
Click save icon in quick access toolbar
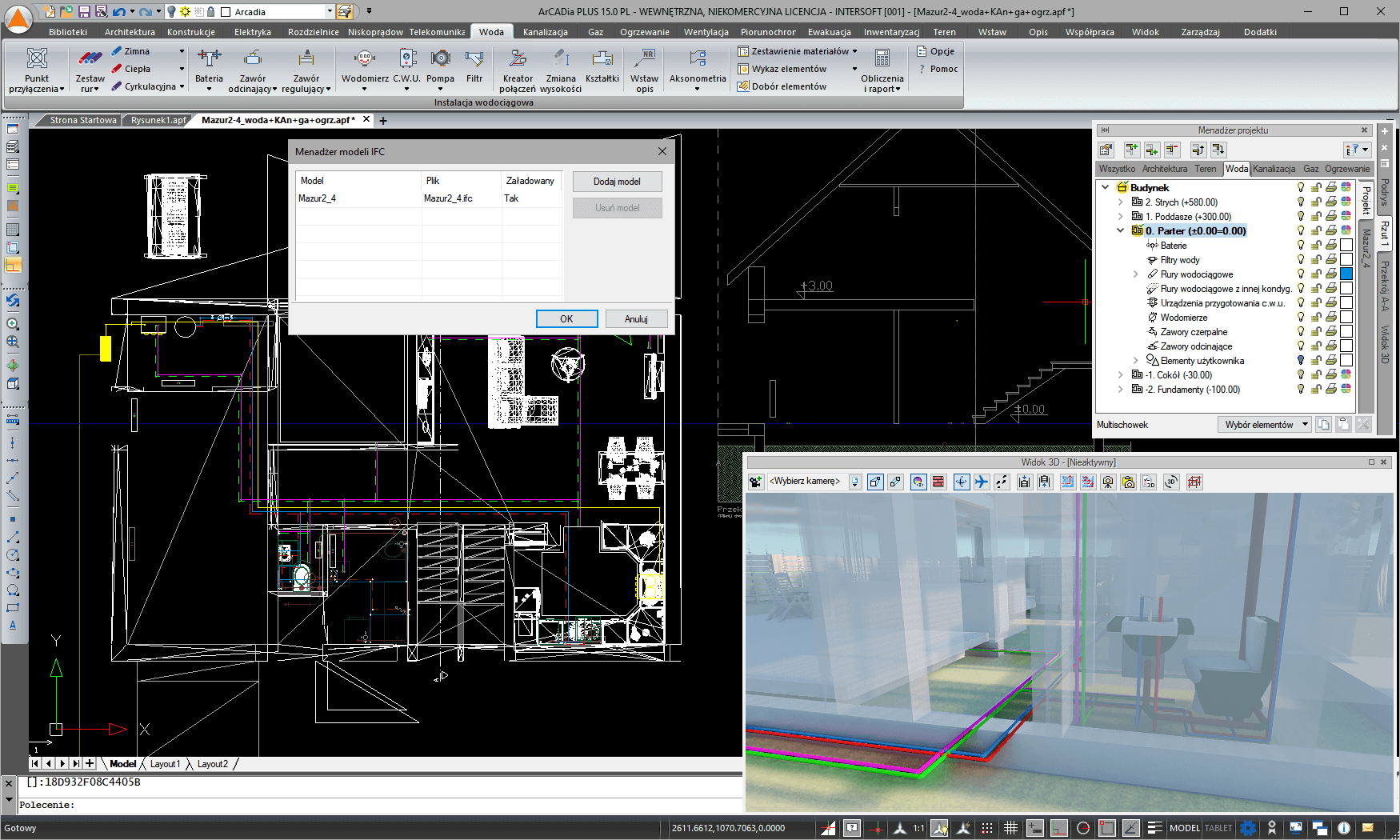click(x=84, y=11)
